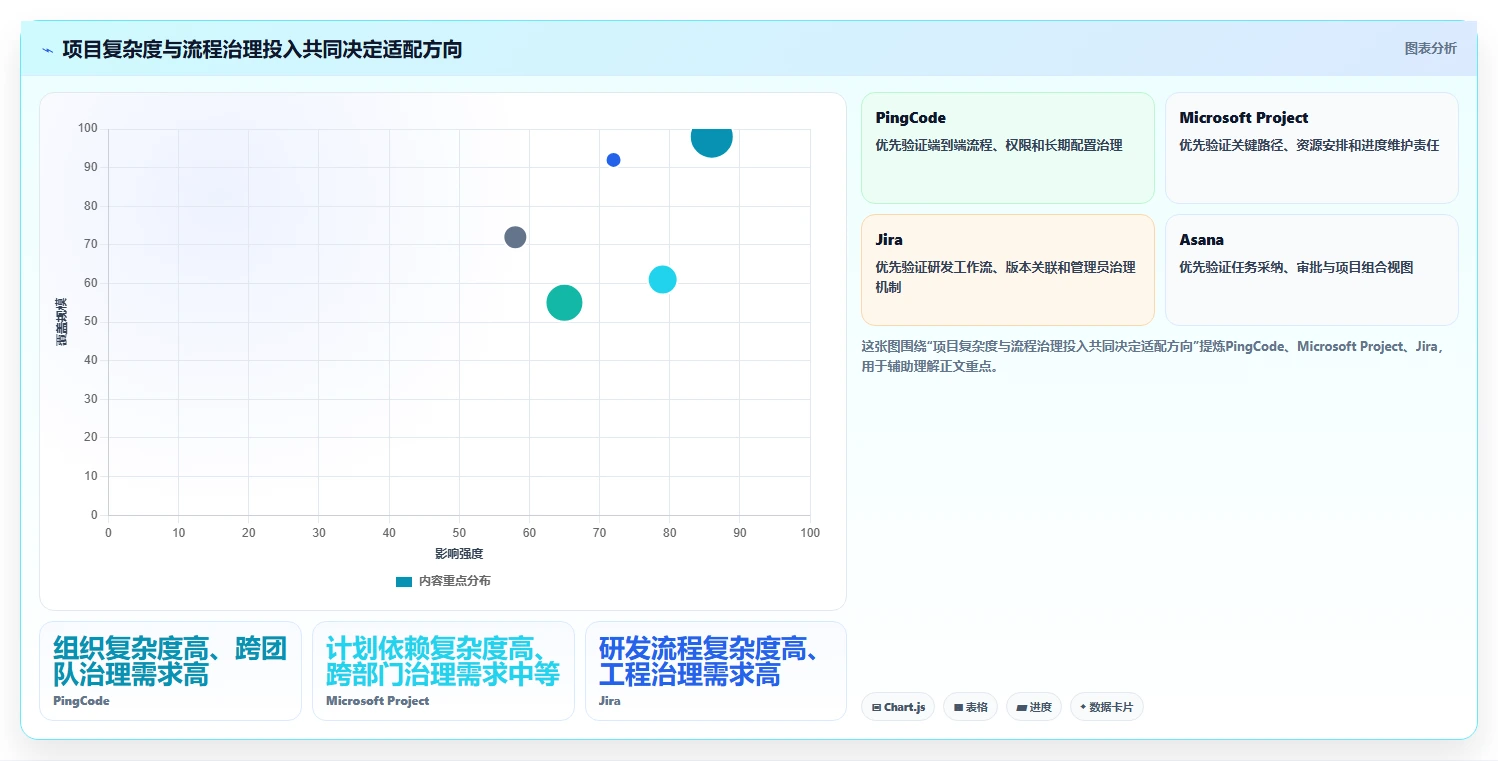Click the Microsoft Project label under the cyan headline

(x=378, y=701)
